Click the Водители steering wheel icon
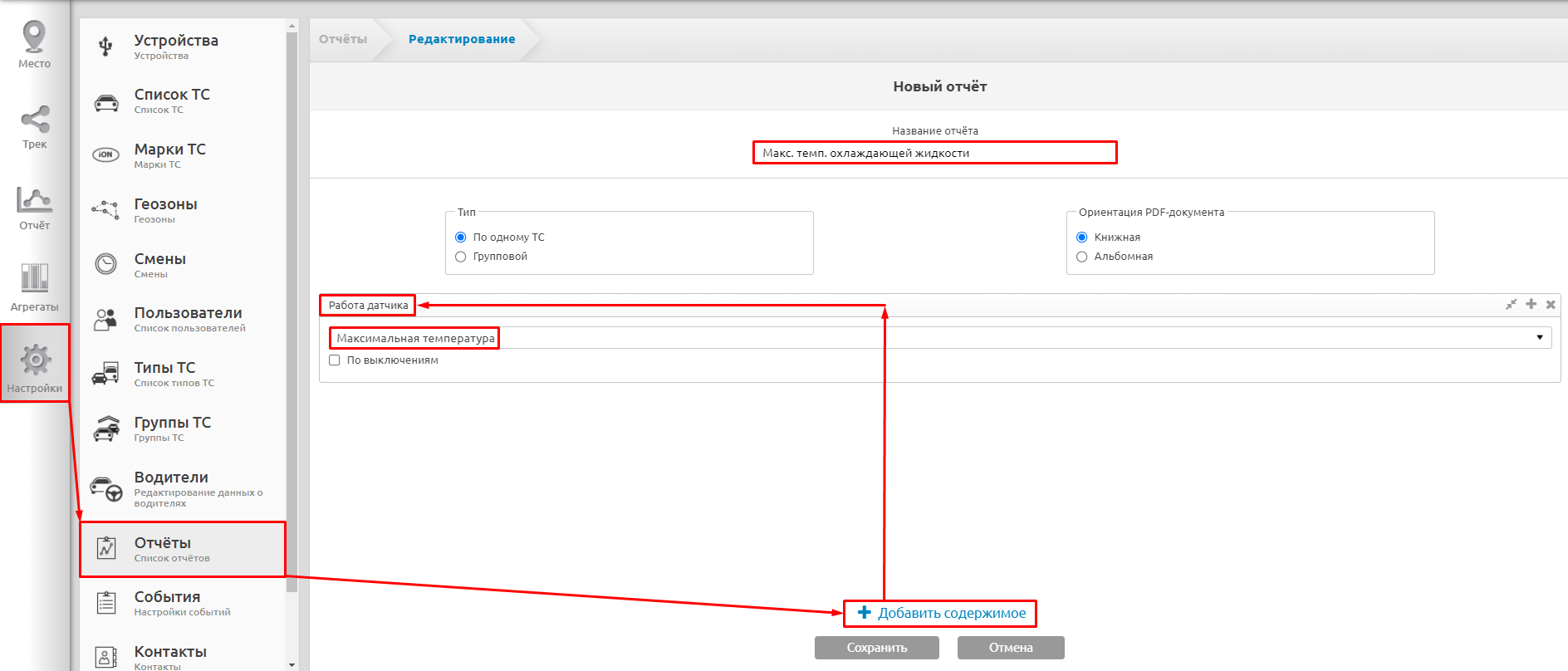Image resolution: width=1568 pixels, height=671 pixels. tap(106, 488)
